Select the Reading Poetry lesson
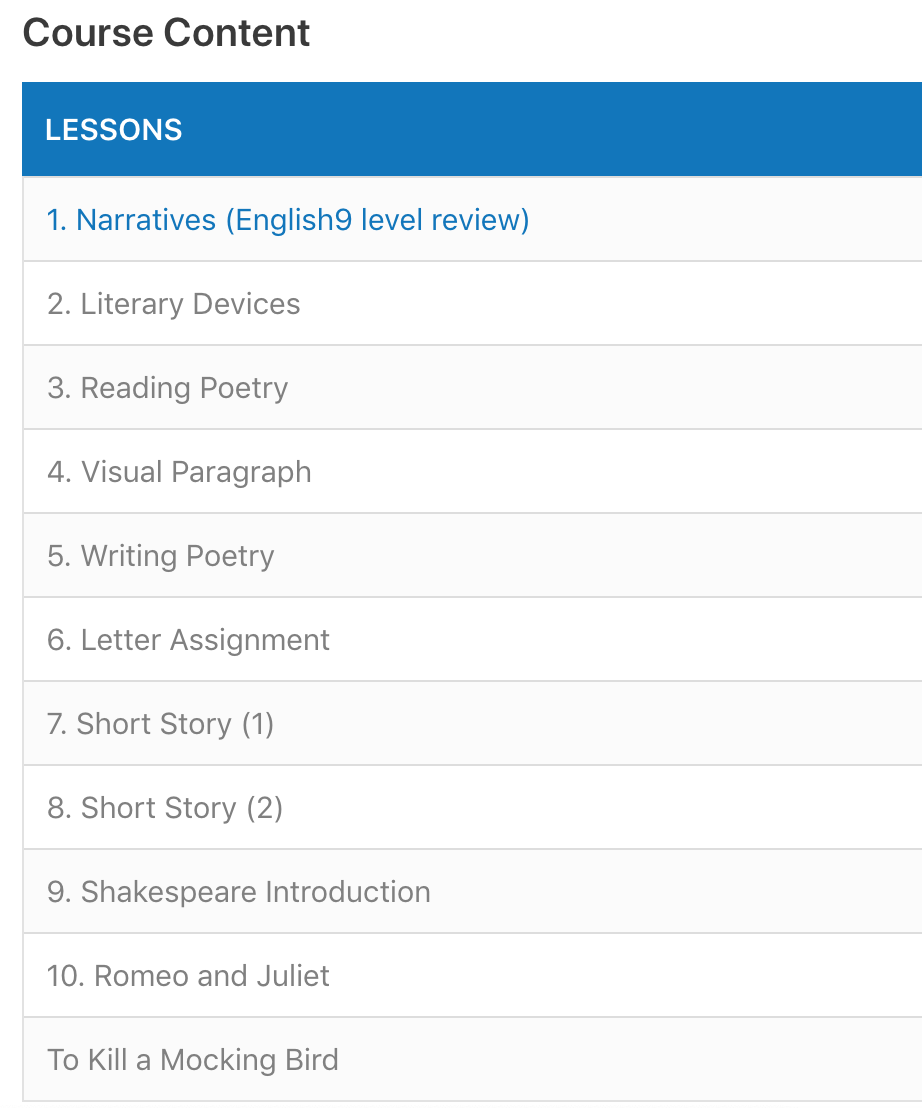This screenshot has width=922, height=1108. pyautogui.click(x=168, y=388)
